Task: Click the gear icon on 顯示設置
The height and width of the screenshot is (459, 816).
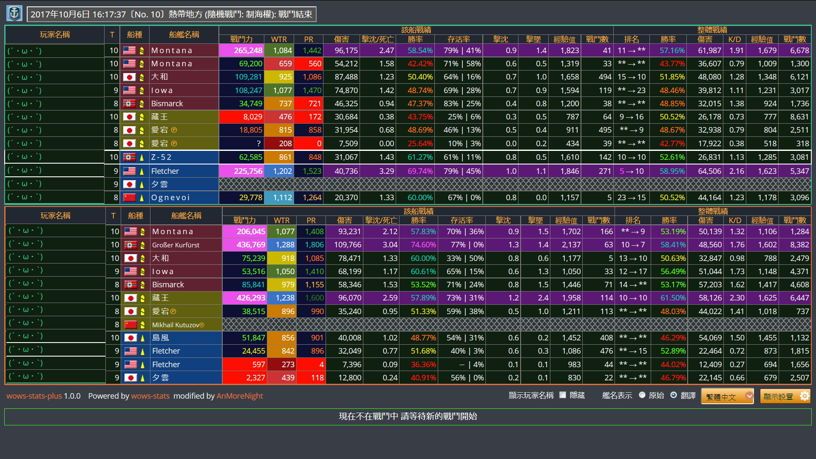Action: [x=805, y=397]
